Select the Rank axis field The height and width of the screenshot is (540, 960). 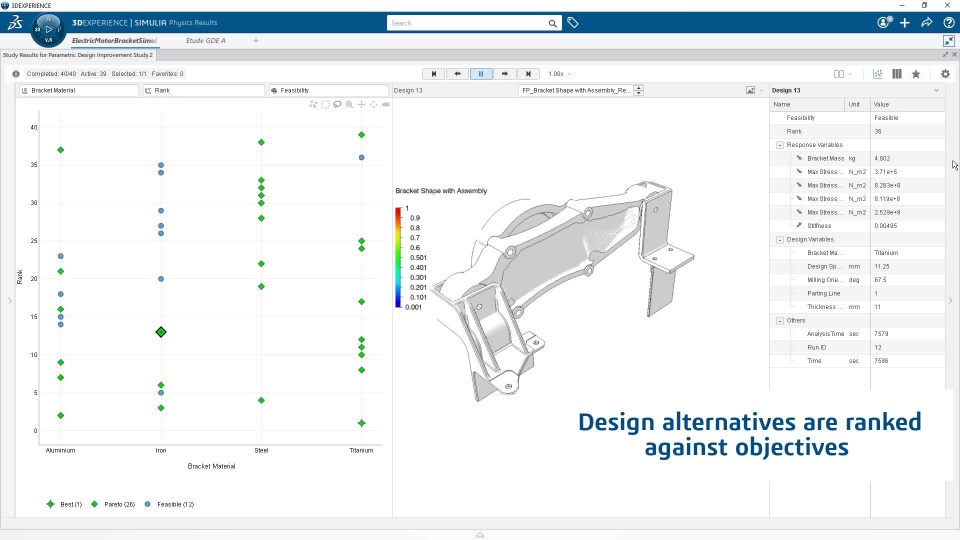pyautogui.click(x=204, y=90)
